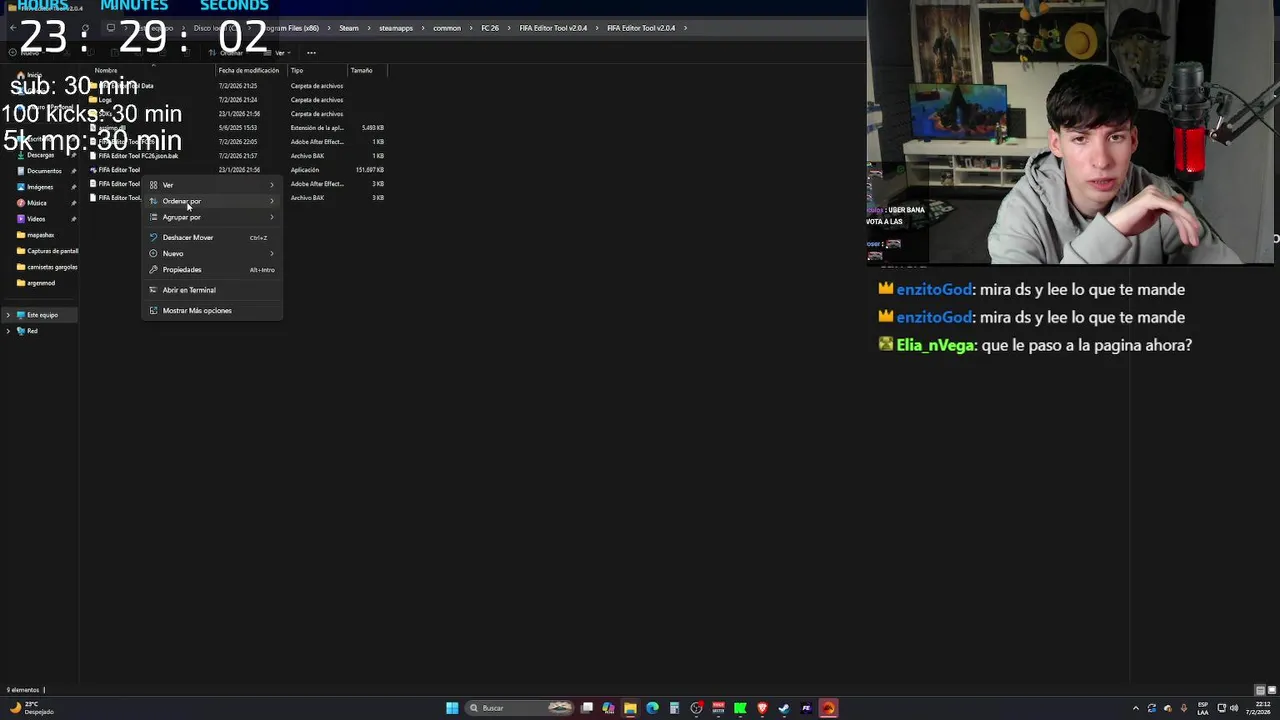Click the Ver grid icon in context menu
The height and width of the screenshot is (720, 1280).
[x=153, y=185]
